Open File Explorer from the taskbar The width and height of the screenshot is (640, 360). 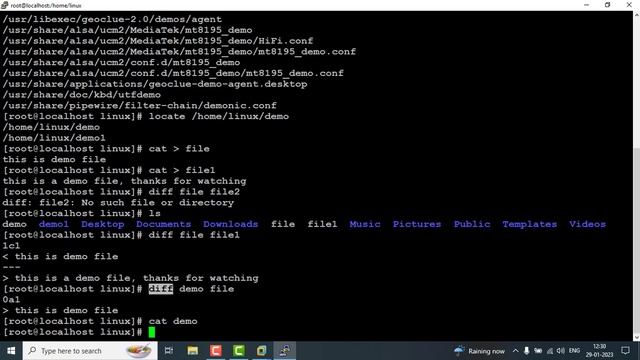[193, 351]
